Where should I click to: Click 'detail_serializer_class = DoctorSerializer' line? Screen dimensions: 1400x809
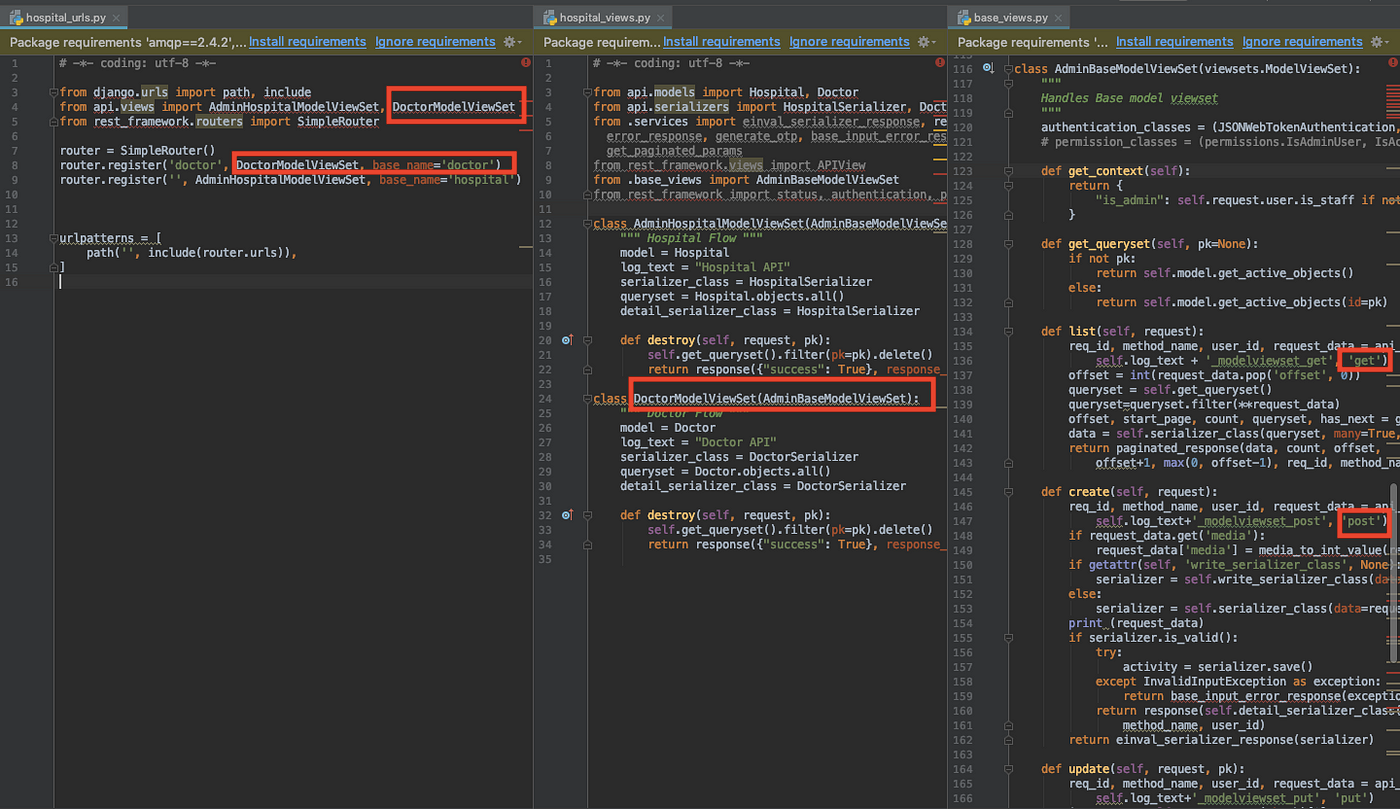click(763, 486)
